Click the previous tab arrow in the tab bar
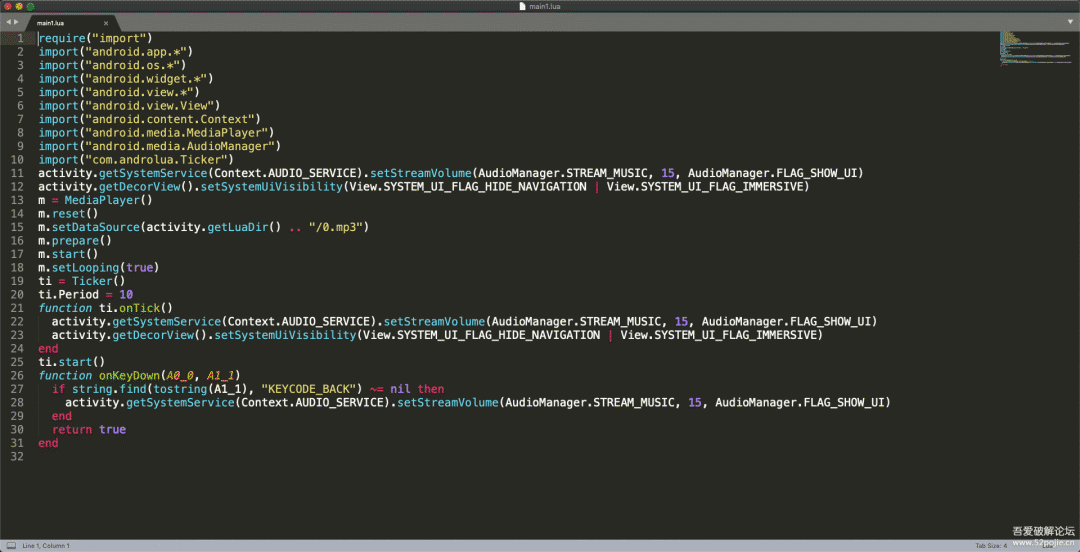Viewport: 1080px width, 552px height. pyautogui.click(x=8, y=22)
